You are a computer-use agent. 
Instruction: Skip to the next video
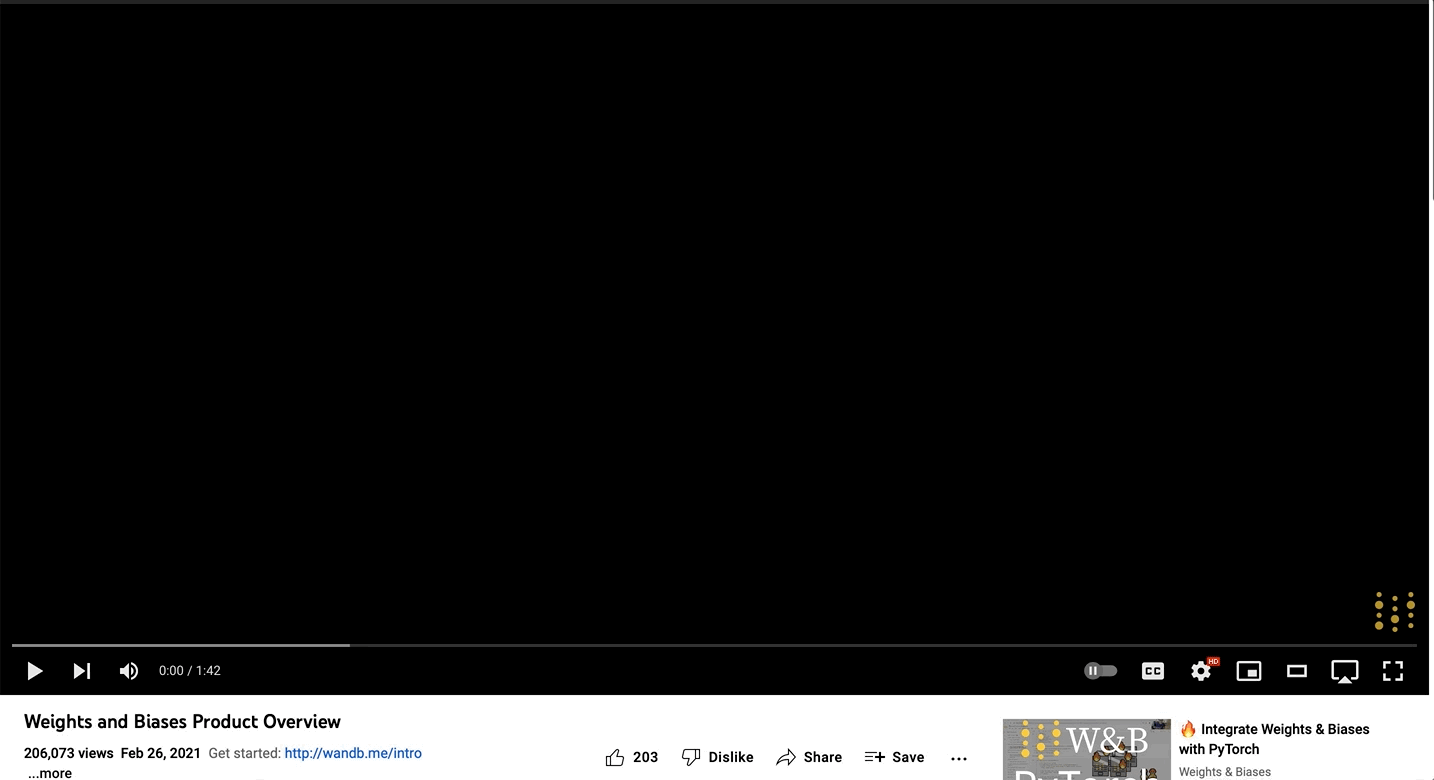[81, 671]
